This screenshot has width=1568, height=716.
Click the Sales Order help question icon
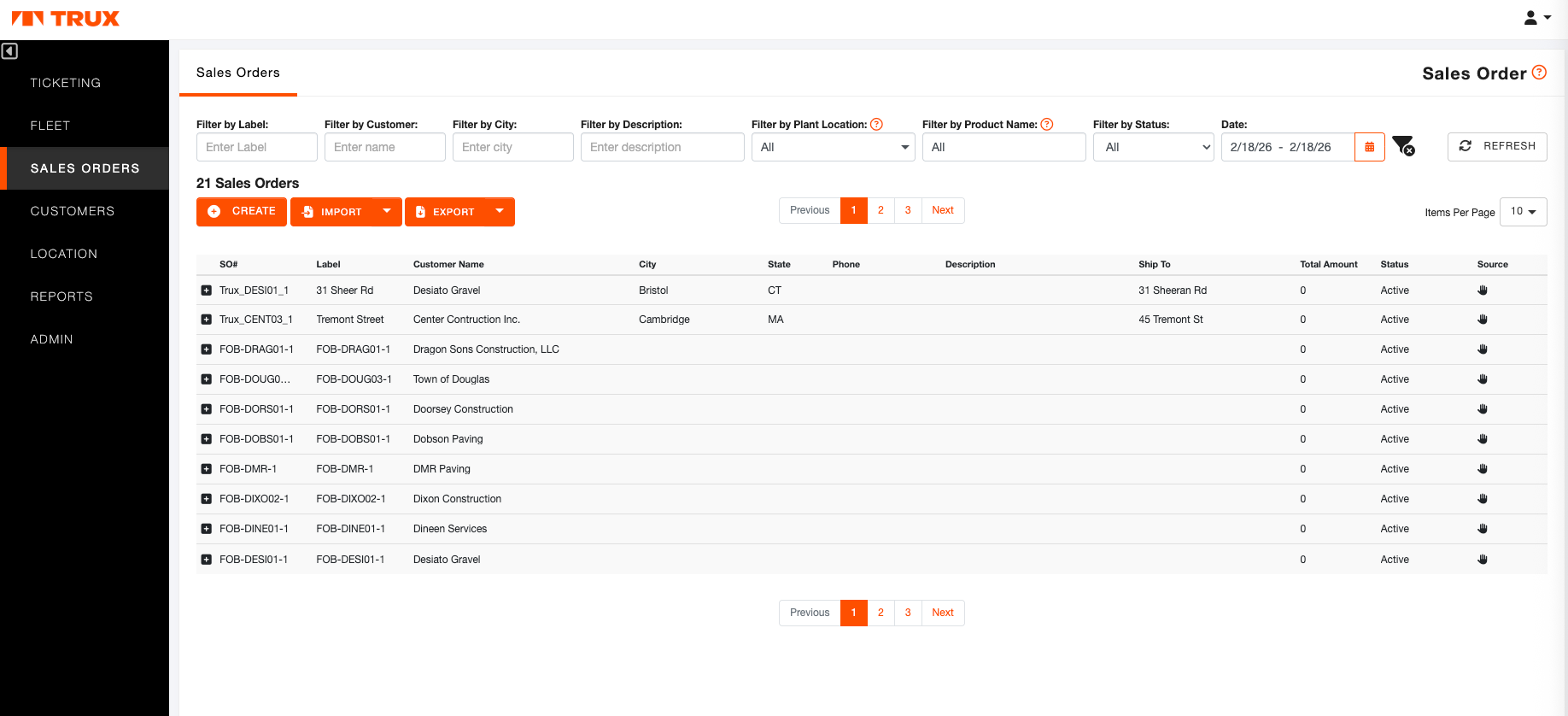click(1539, 73)
